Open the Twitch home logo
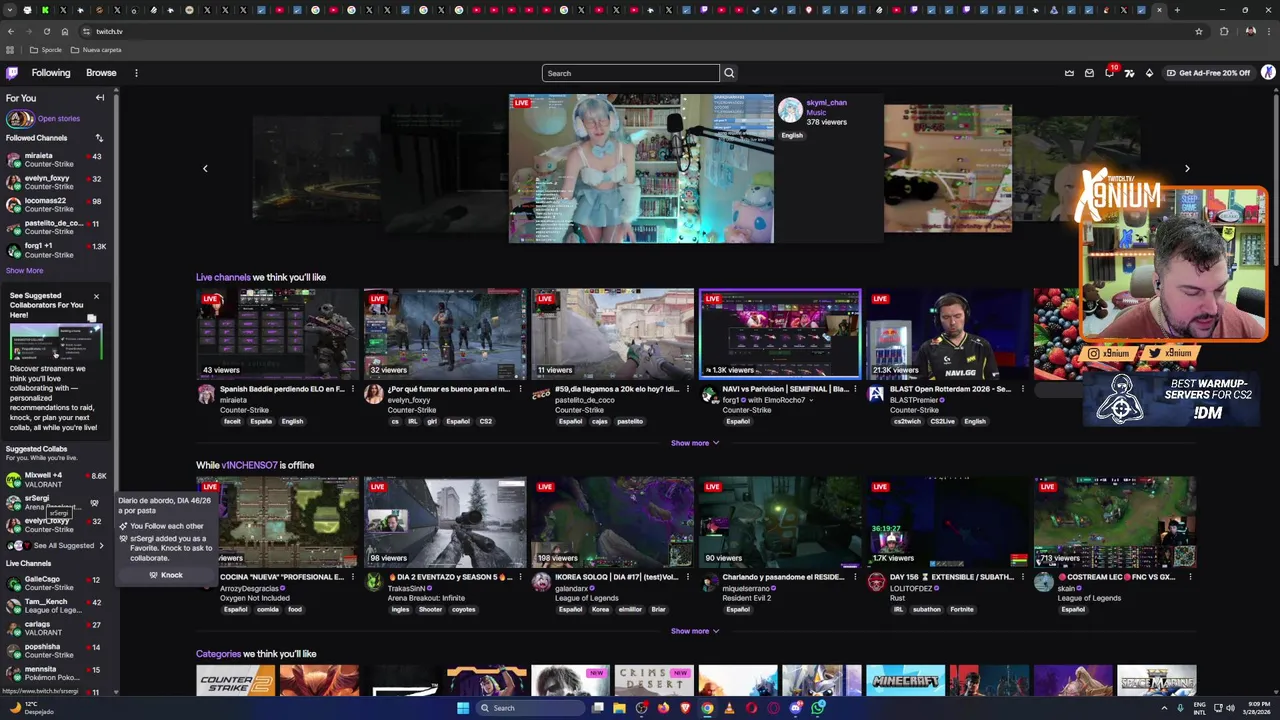Screen dimensions: 1280x720 [12, 73]
